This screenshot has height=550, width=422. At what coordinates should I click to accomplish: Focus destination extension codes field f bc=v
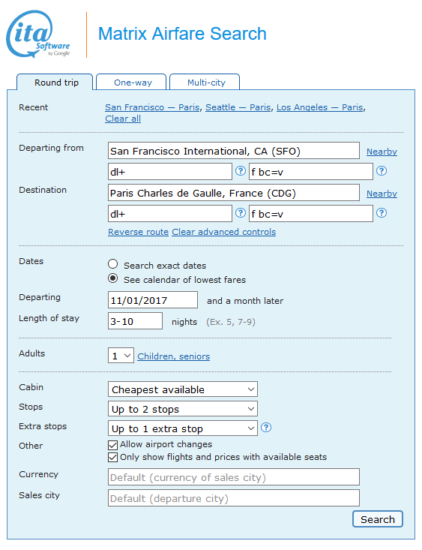311,214
